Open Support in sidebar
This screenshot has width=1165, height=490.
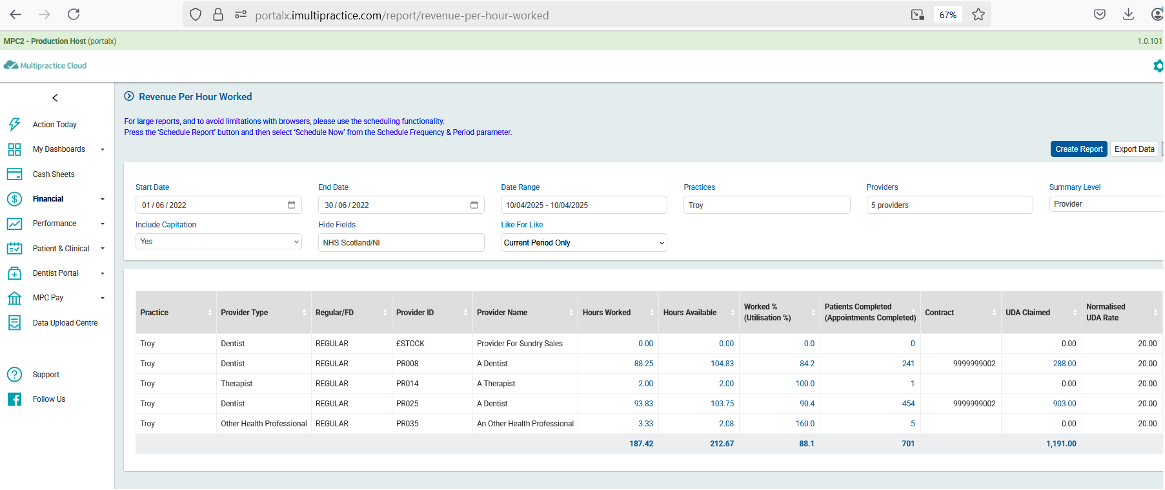pyautogui.click(x=46, y=374)
